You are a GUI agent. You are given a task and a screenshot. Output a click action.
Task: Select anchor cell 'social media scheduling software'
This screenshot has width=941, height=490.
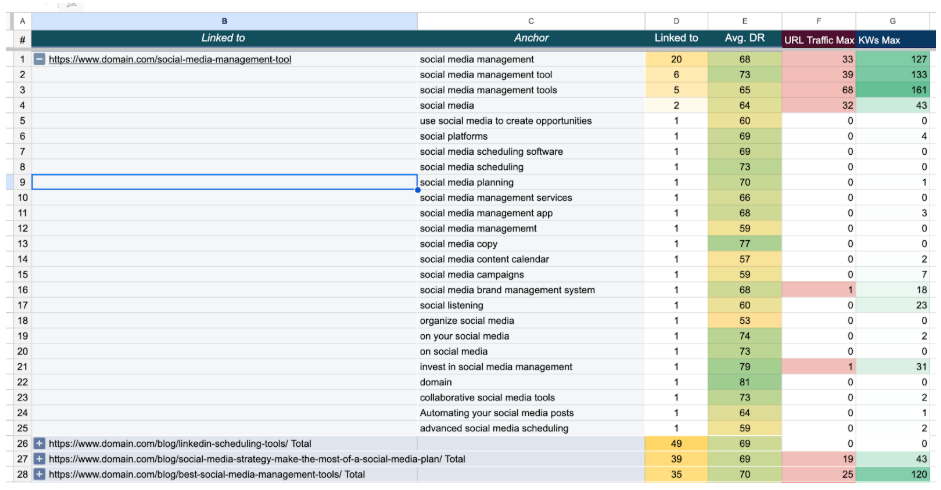pos(531,151)
